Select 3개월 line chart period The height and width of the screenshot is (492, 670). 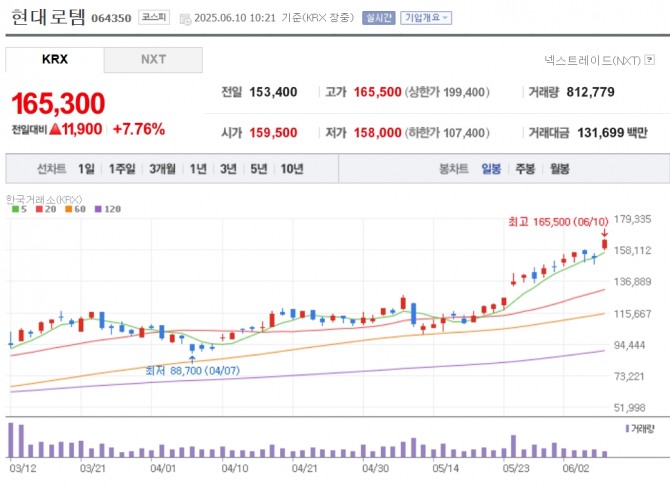pos(162,169)
